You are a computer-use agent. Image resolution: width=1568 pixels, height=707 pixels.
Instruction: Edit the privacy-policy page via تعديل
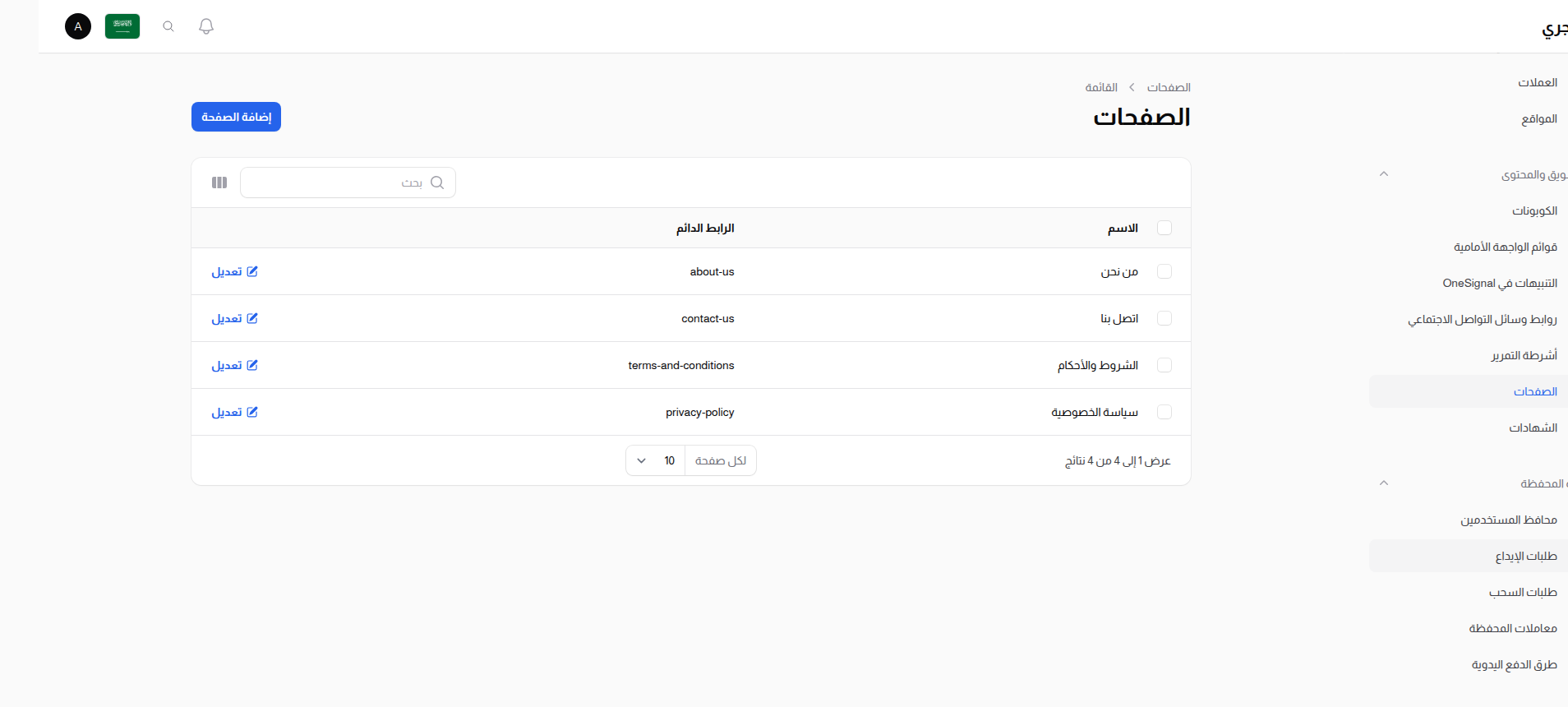pyautogui.click(x=234, y=412)
